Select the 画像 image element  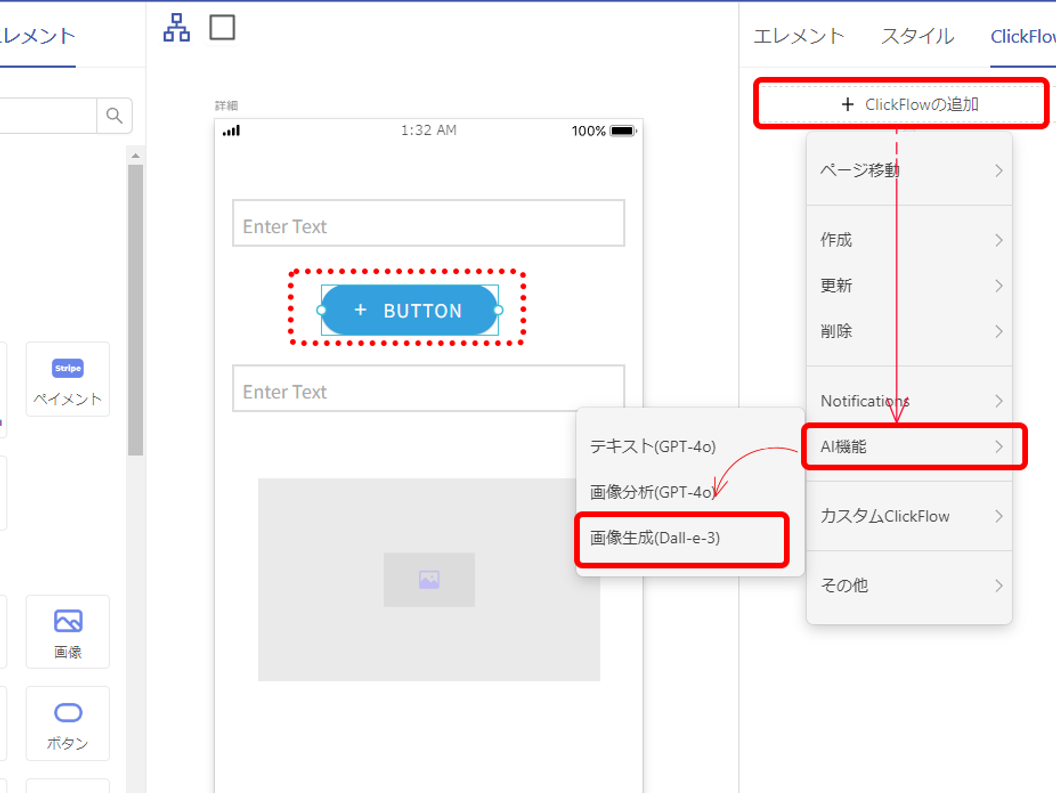pos(68,632)
